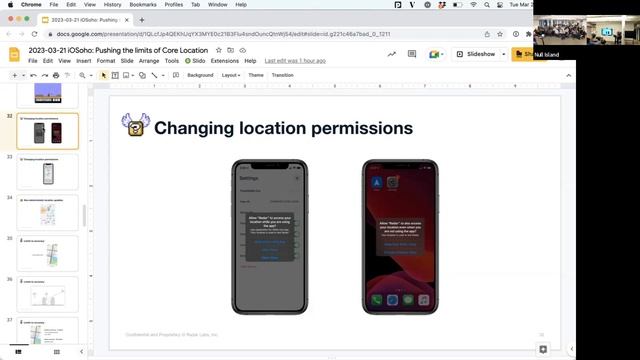640x360 pixels.
Task: Check the cloud save status icon
Action: 242,50
